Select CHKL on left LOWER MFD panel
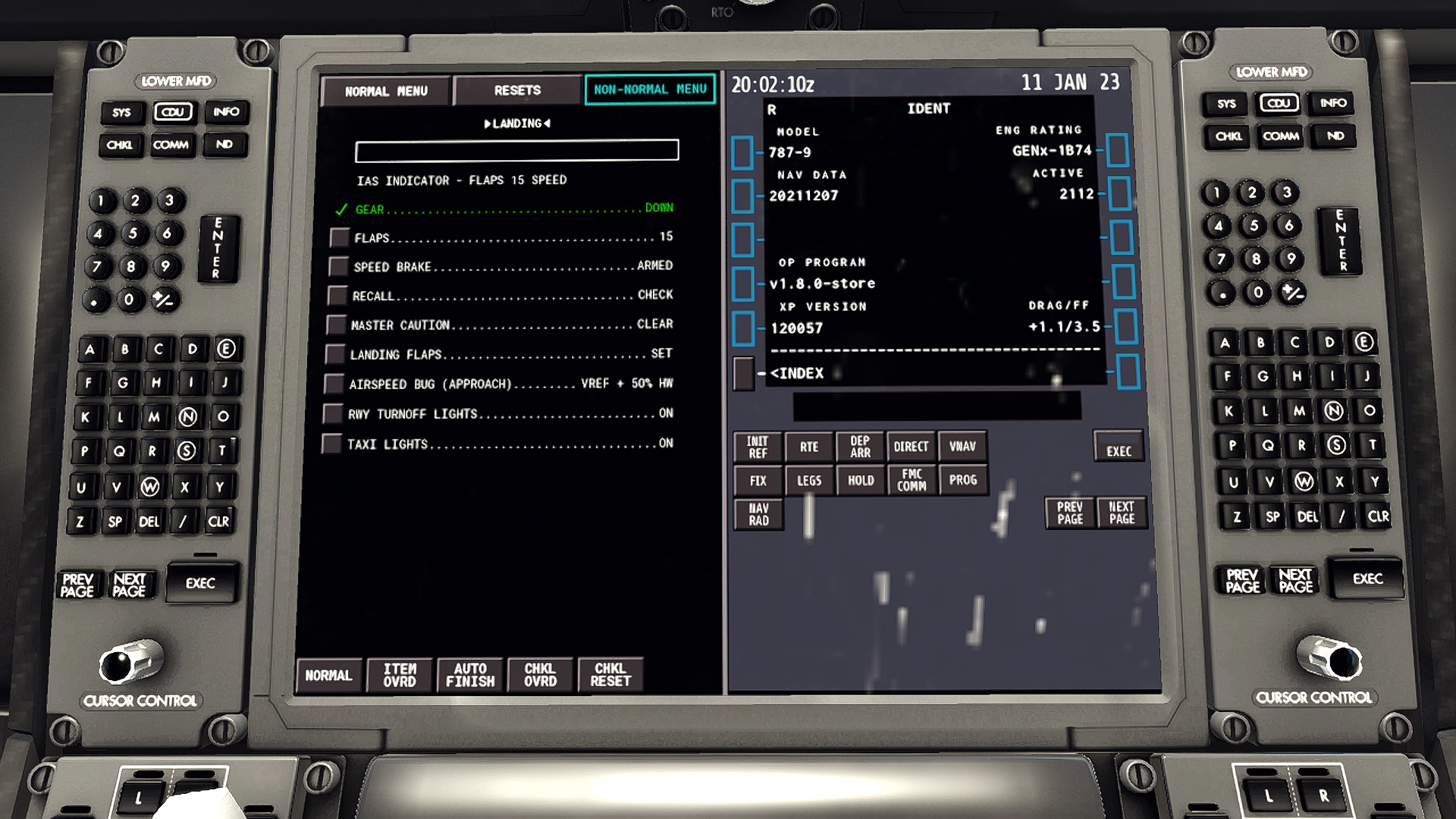 click(119, 145)
